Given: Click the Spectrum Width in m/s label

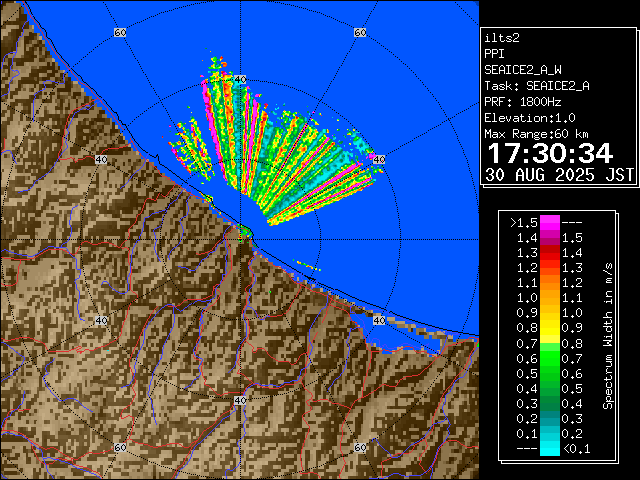Looking at the screenshot, I should [x=607, y=330].
